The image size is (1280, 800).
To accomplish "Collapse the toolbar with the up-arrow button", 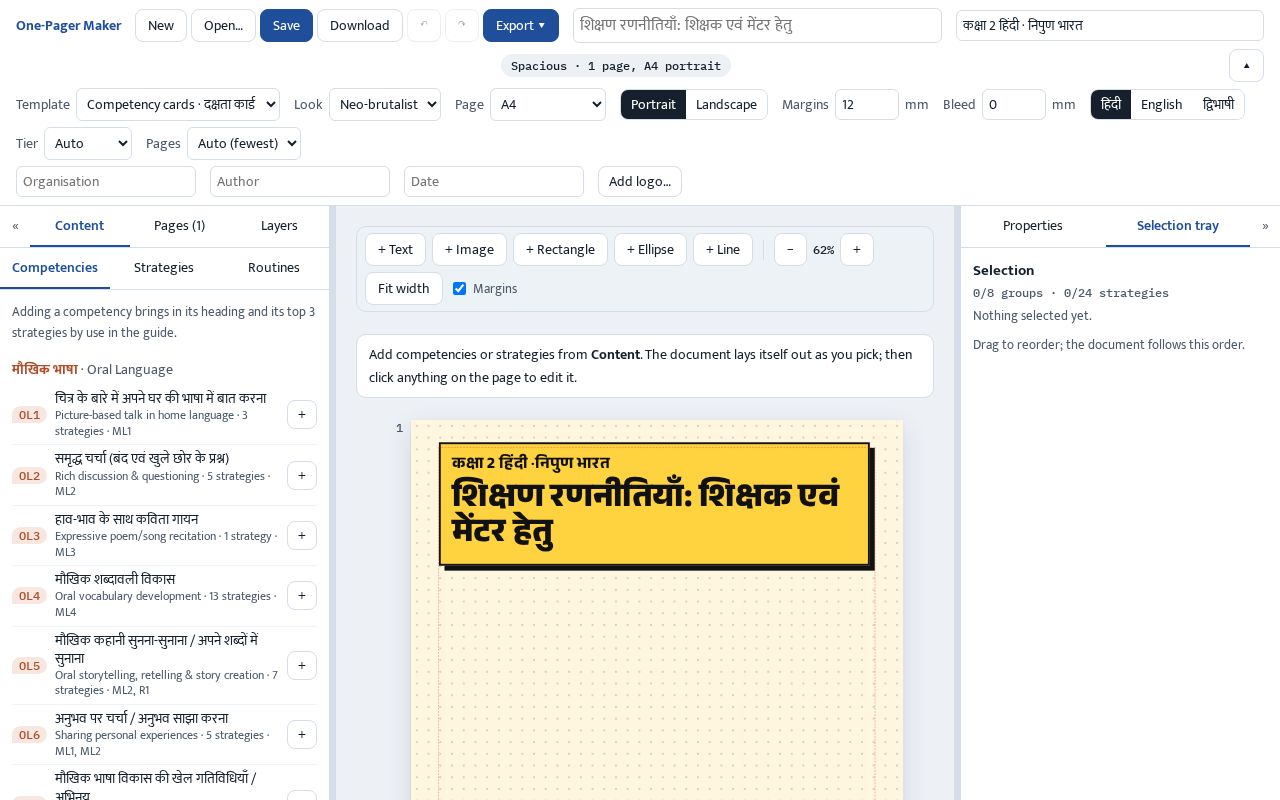I will tap(1246, 65).
